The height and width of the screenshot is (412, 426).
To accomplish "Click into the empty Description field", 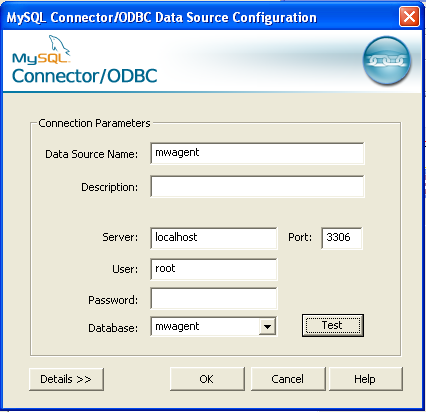I will click(x=257, y=187).
